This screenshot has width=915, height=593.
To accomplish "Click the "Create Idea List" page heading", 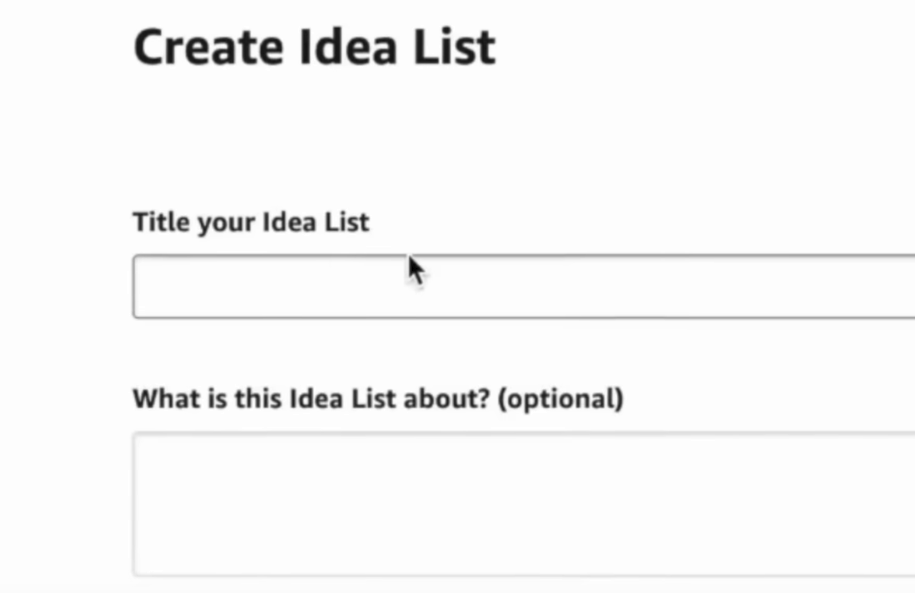I will click(x=314, y=47).
